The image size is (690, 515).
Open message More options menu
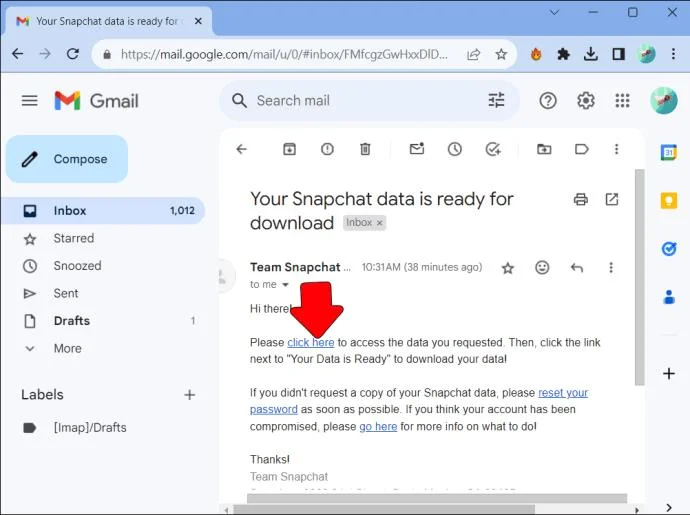pyautogui.click(x=611, y=268)
